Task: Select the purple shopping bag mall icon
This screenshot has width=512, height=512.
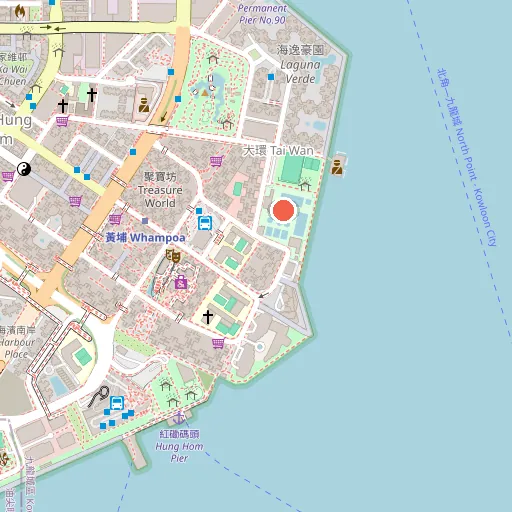Action: click(x=181, y=282)
